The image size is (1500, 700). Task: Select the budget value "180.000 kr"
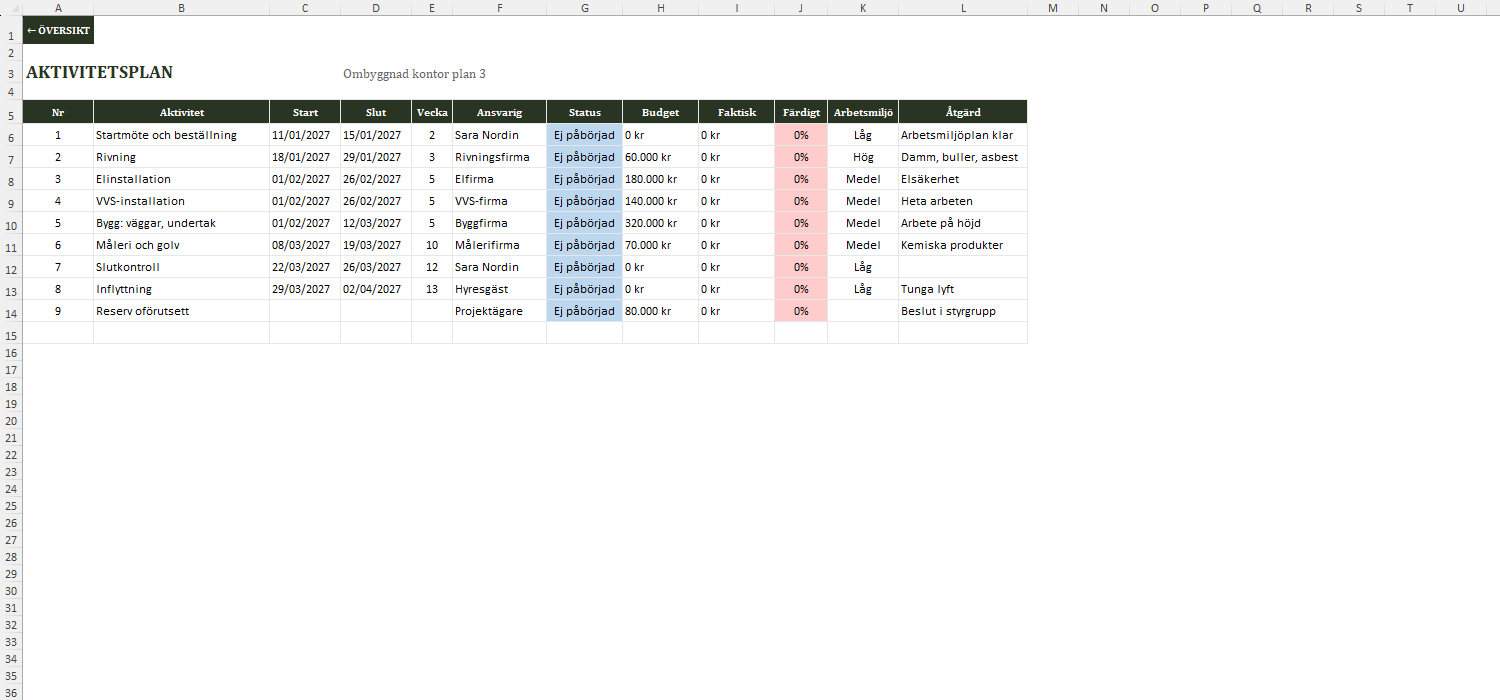point(661,179)
